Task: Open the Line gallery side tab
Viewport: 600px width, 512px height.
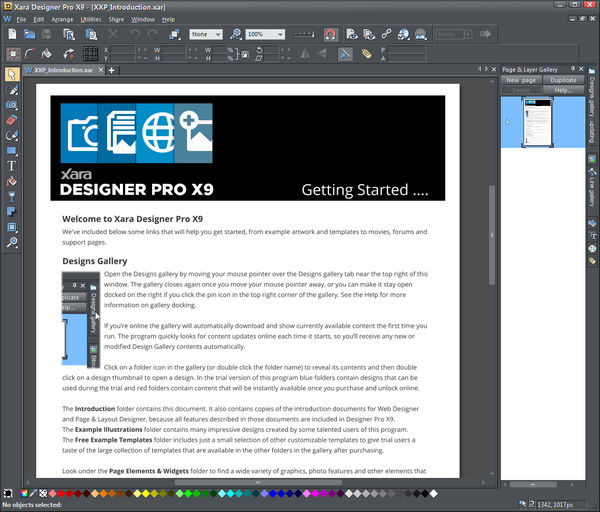Action: coord(592,188)
